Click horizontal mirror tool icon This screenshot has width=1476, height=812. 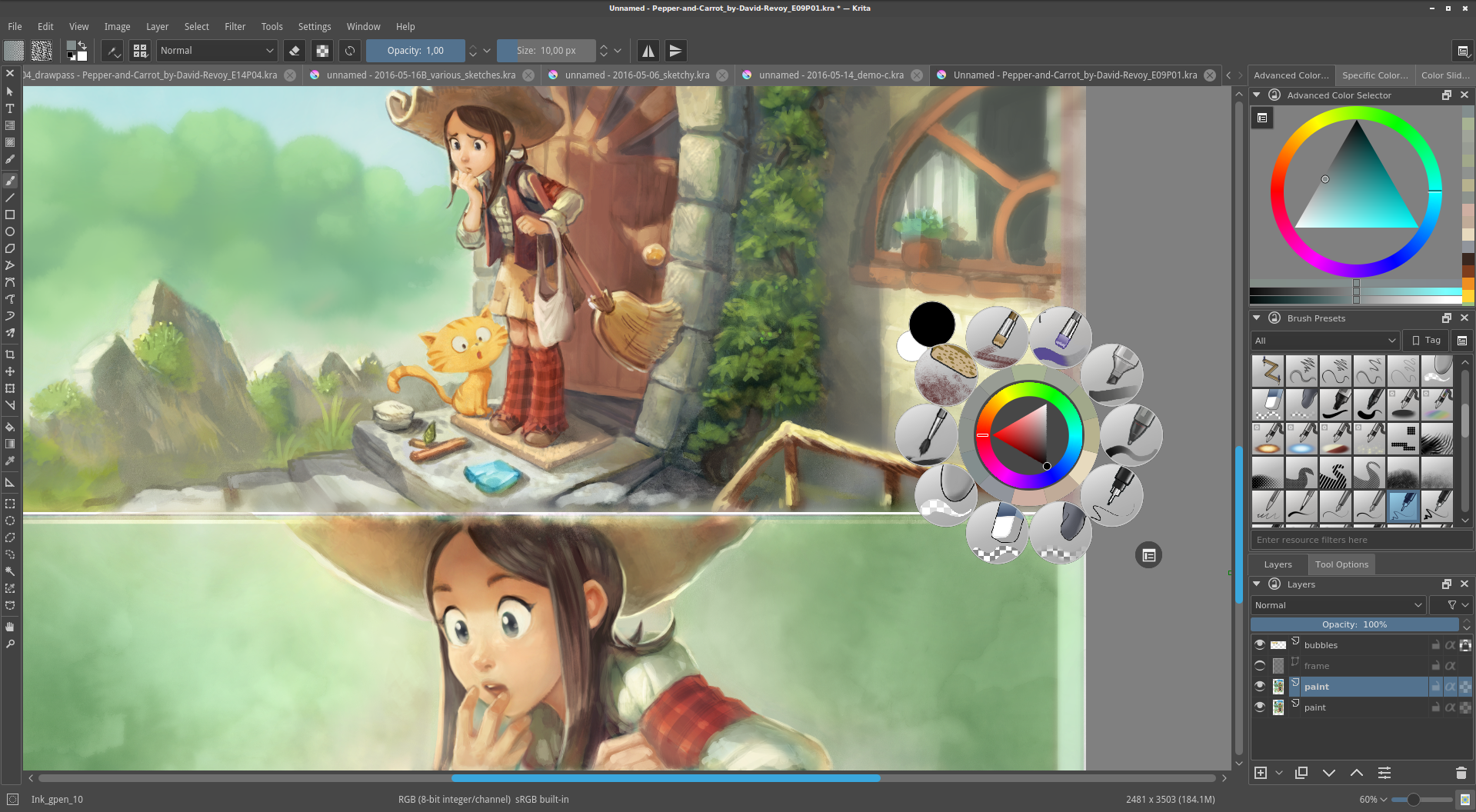point(648,51)
